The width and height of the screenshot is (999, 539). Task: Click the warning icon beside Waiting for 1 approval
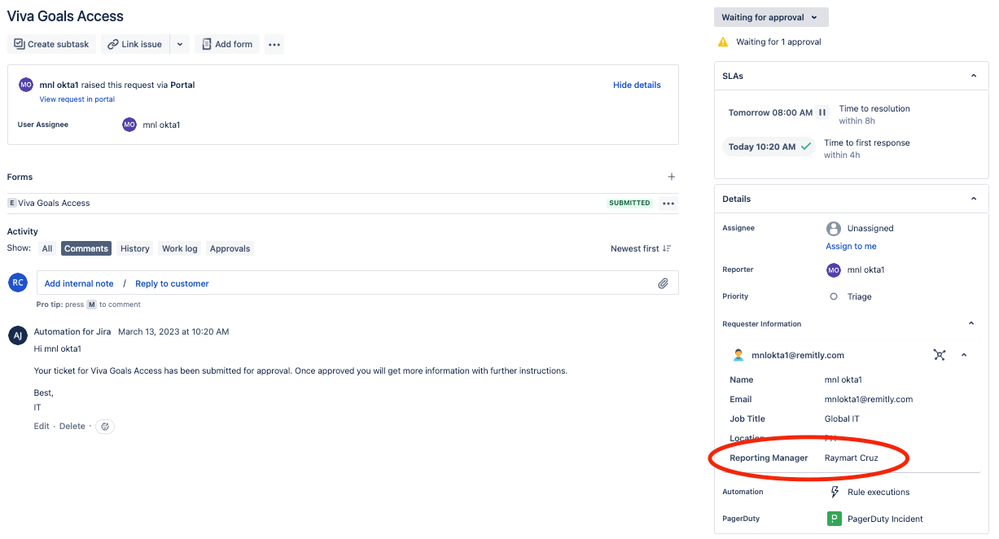(722, 42)
